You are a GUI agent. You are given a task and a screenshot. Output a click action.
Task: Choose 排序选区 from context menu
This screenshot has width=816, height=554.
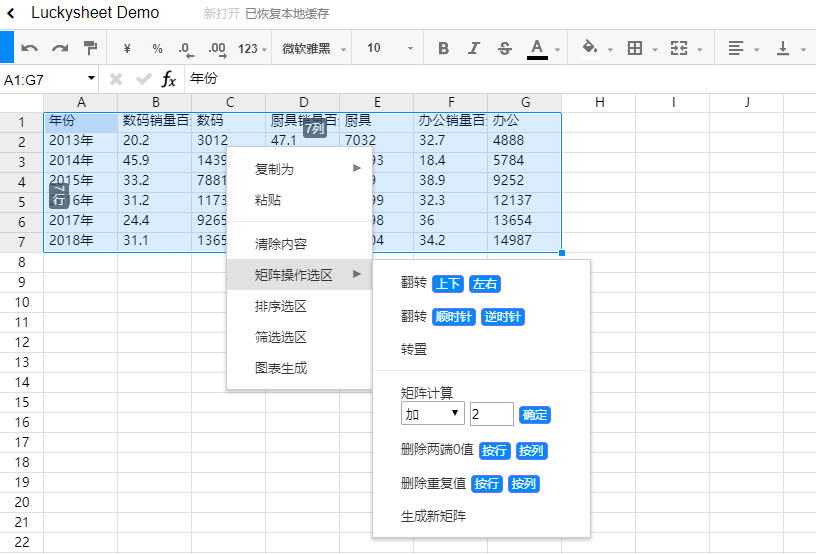pos(299,306)
